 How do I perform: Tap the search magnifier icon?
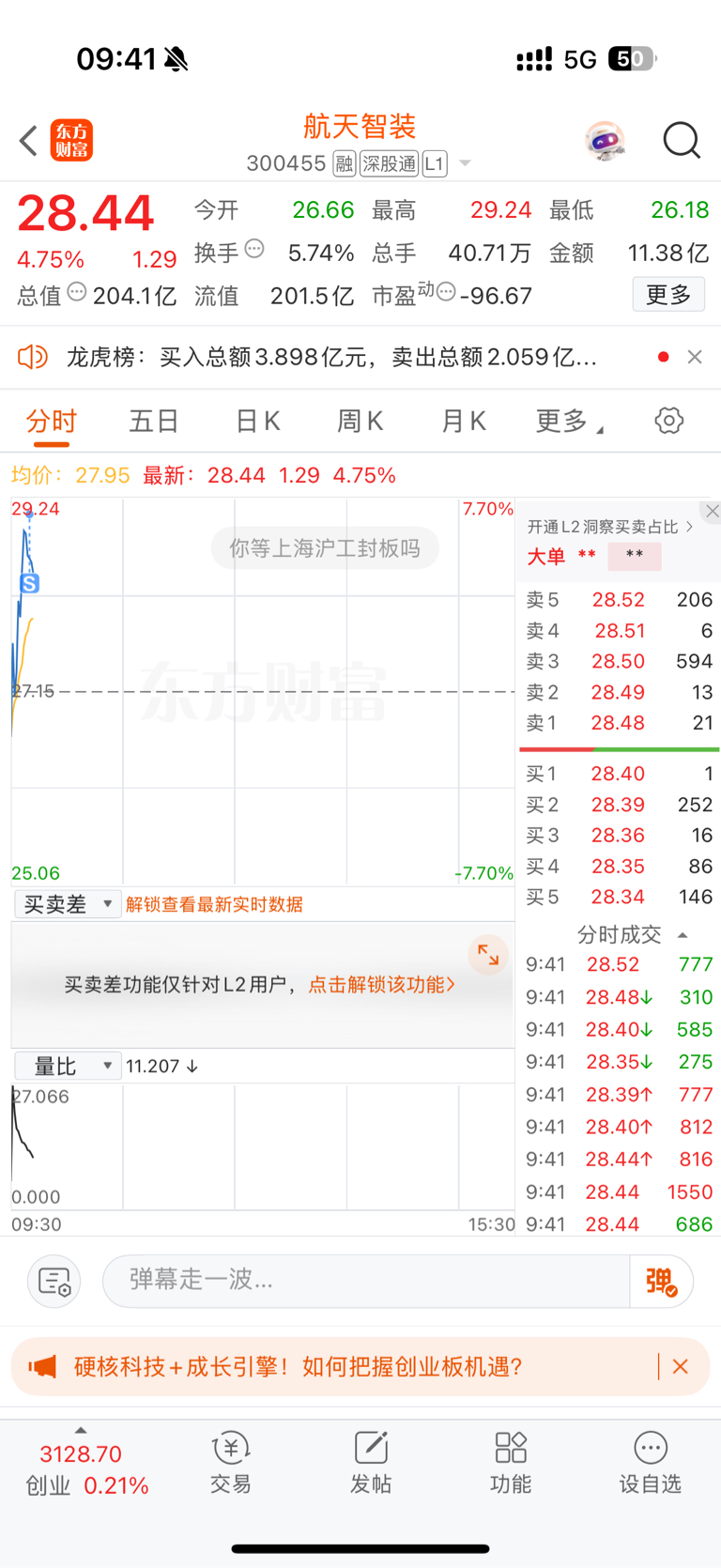682,141
